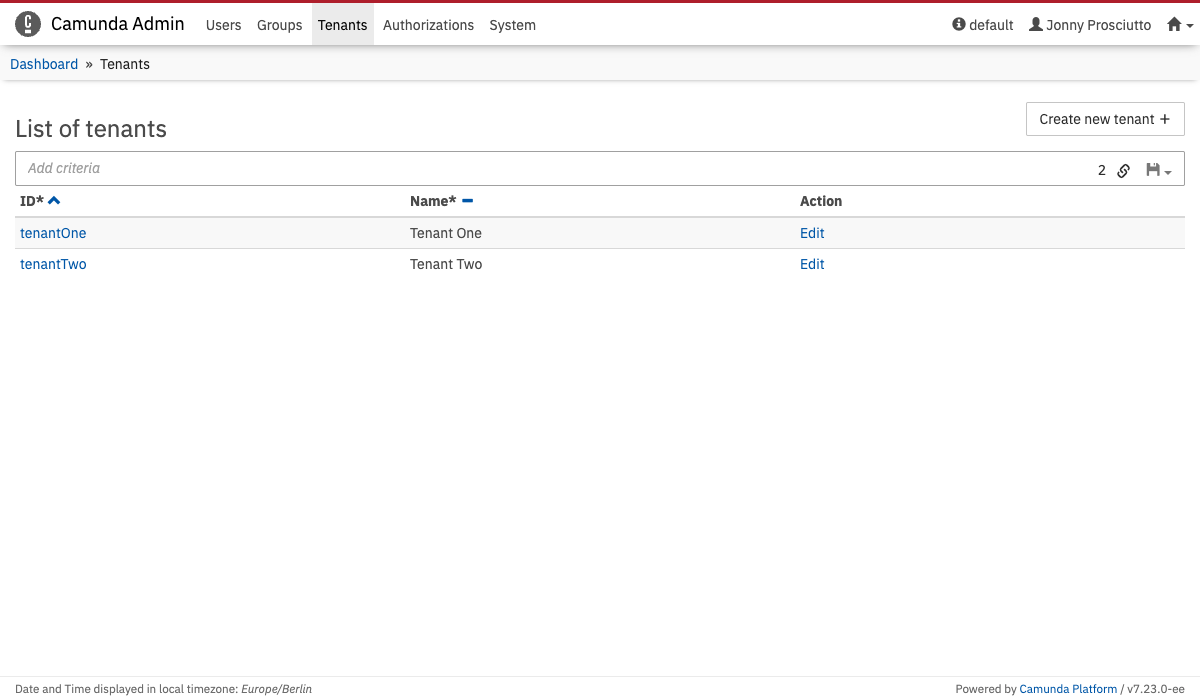Edit the Tenant Two row
Image resolution: width=1200 pixels, height=700 pixels.
(812, 264)
